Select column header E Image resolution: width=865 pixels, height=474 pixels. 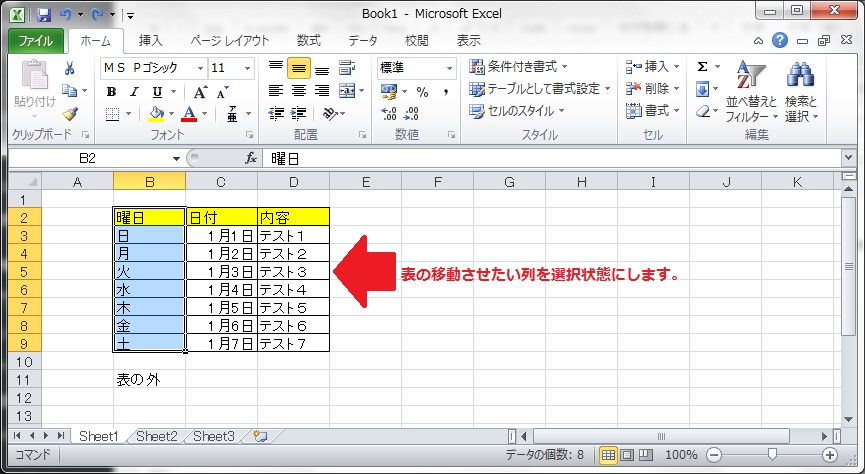click(x=366, y=182)
